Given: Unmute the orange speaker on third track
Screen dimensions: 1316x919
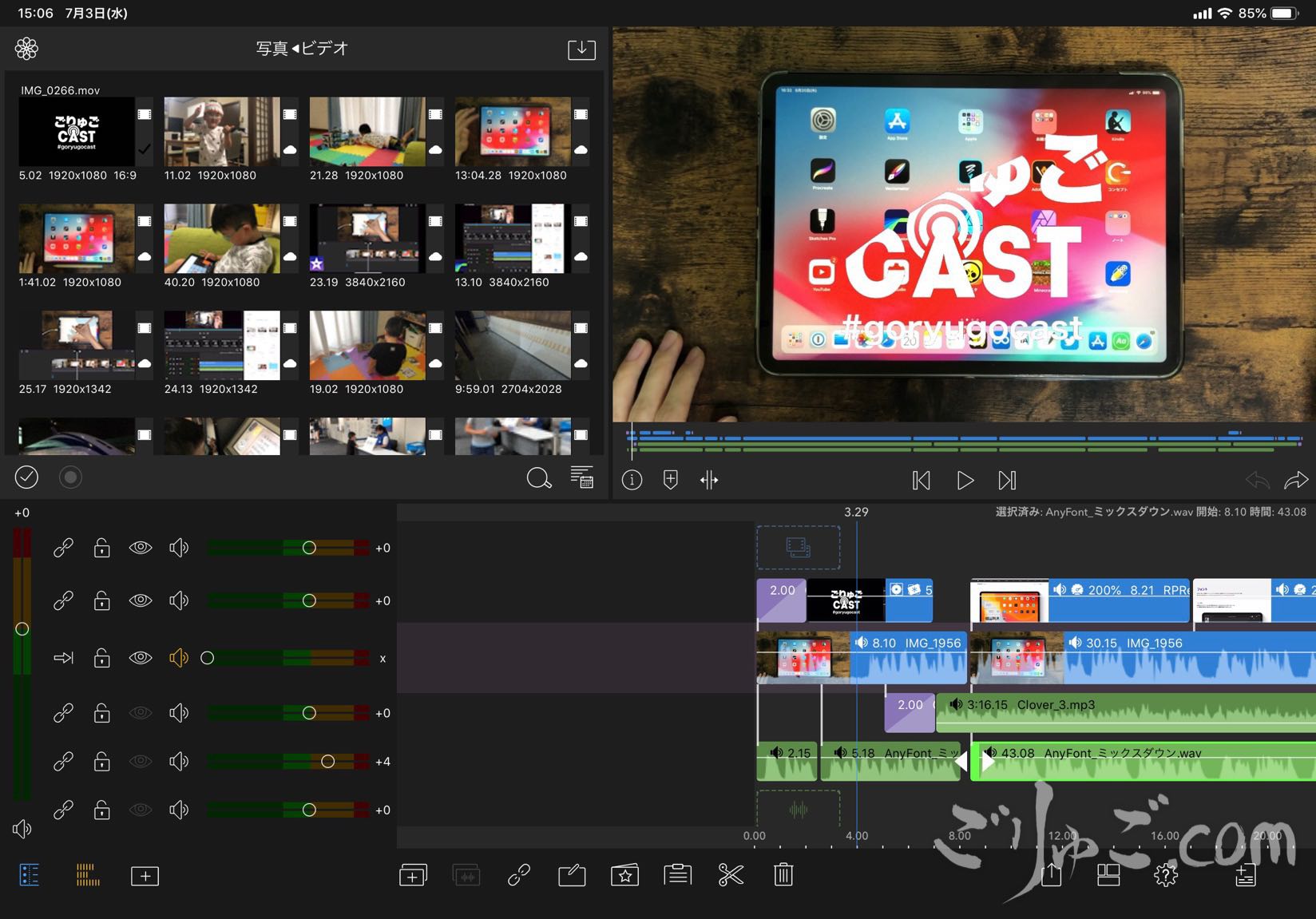Looking at the screenshot, I should (x=179, y=658).
